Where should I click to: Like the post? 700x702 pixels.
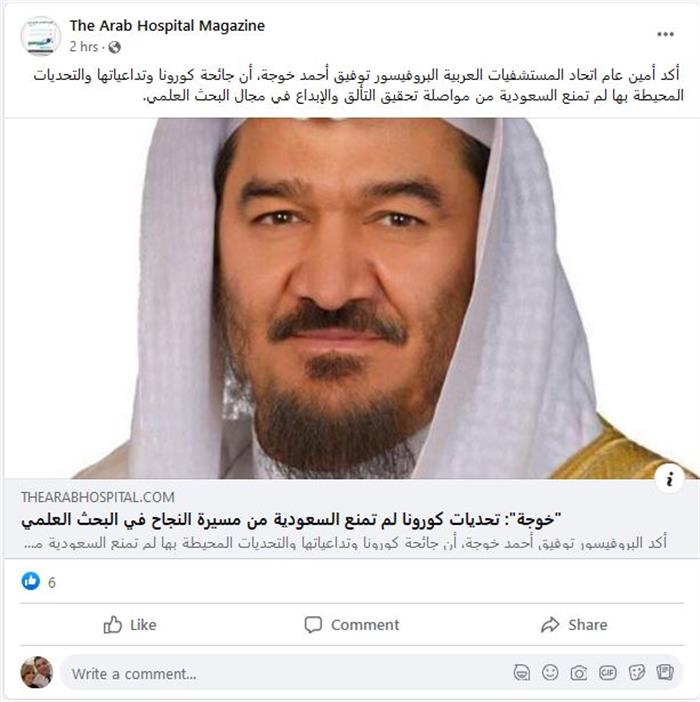coord(130,625)
